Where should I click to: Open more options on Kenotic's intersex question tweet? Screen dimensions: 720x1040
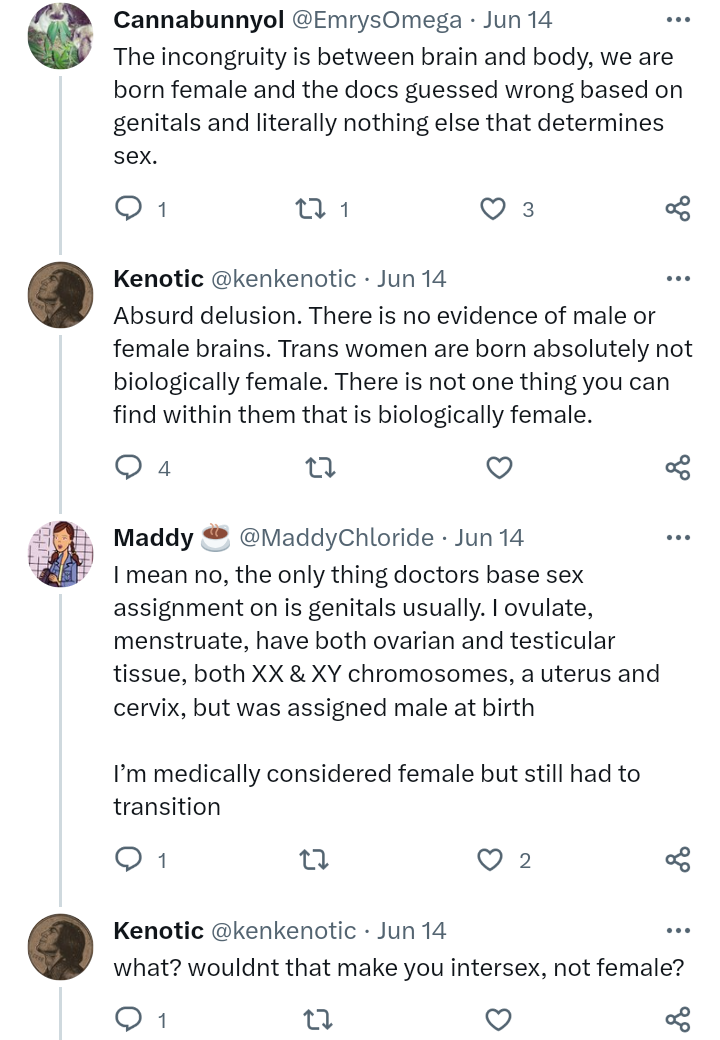tap(677, 931)
